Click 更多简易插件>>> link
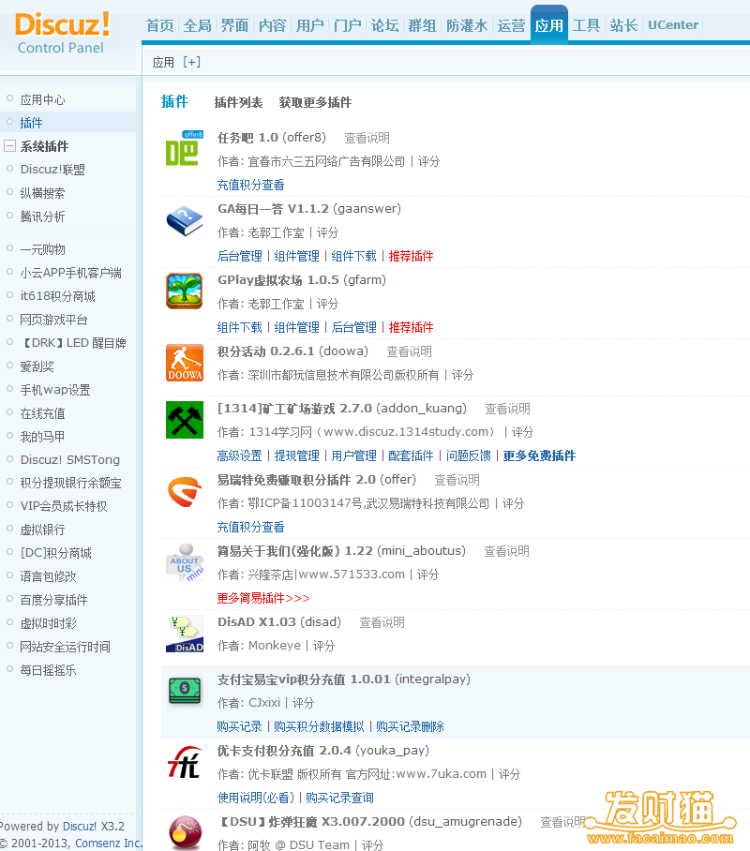The image size is (750, 851). [x=263, y=598]
